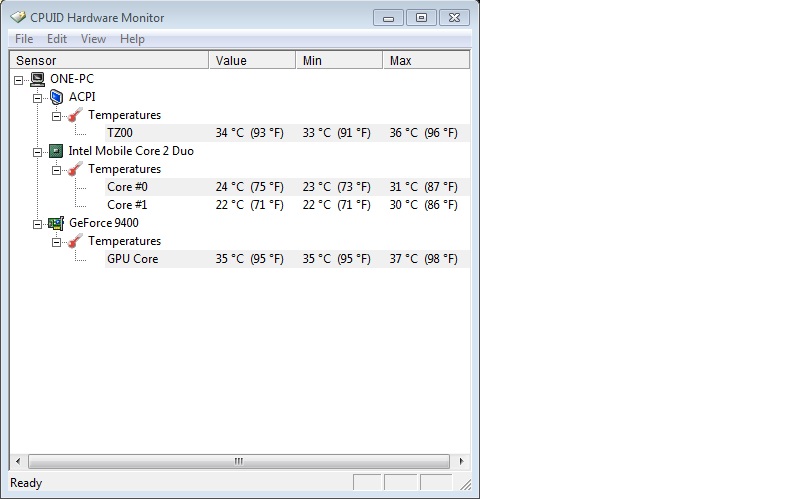
Task: Select the TZ00 sensor row
Action: [287, 133]
